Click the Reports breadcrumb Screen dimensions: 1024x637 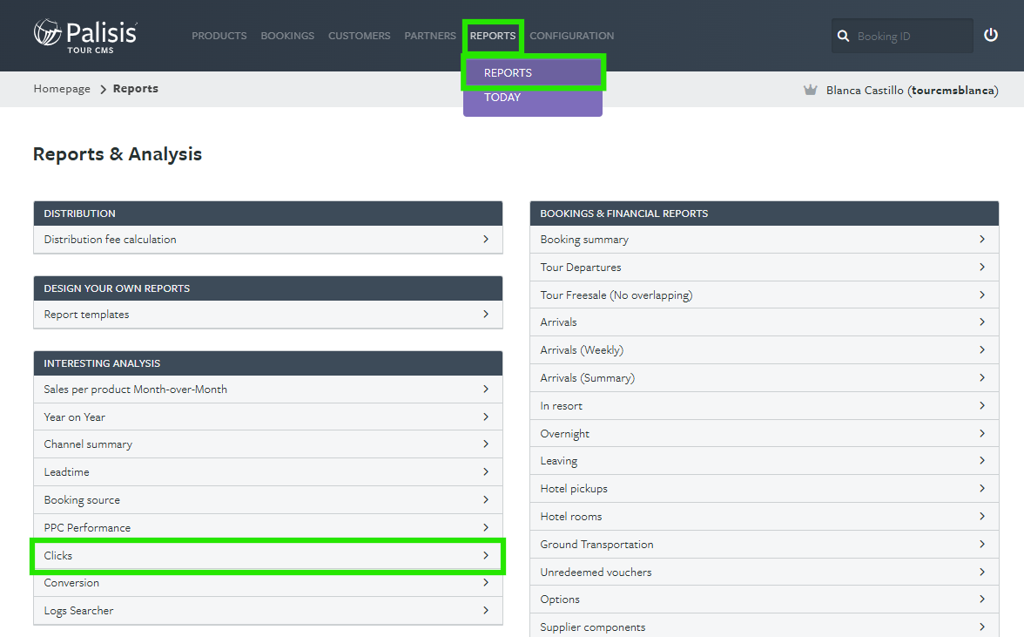click(135, 89)
